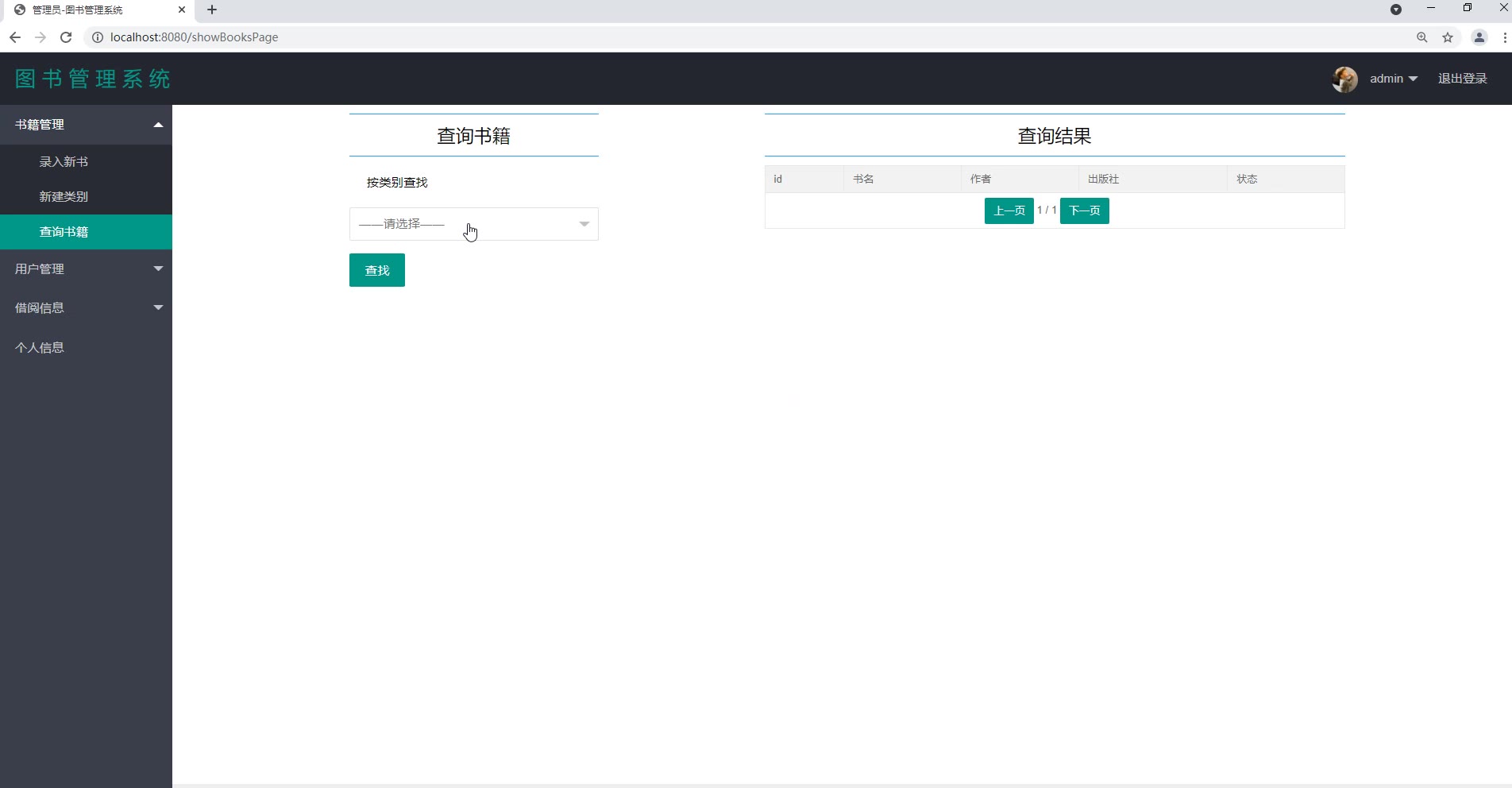View site information icon in address bar

click(x=98, y=37)
